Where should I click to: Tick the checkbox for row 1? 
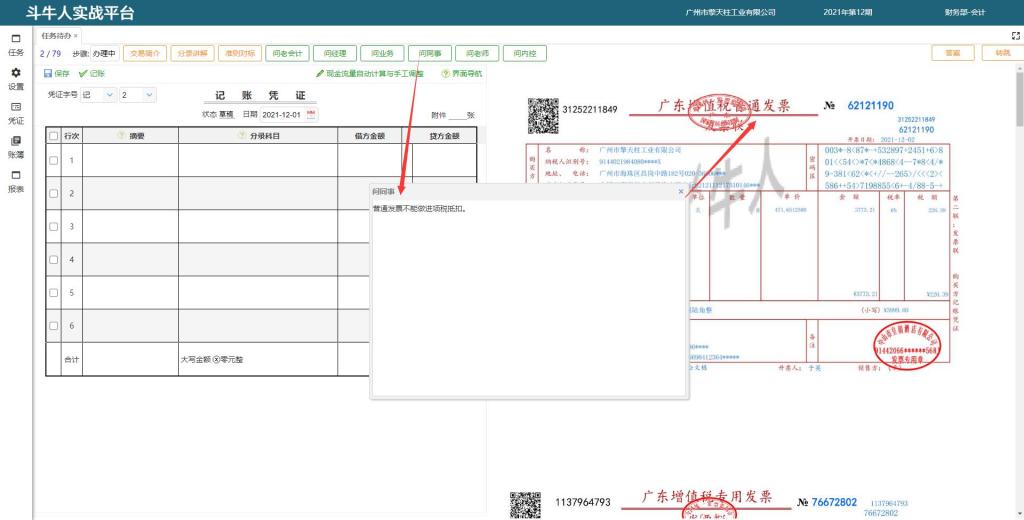[x=54, y=160]
